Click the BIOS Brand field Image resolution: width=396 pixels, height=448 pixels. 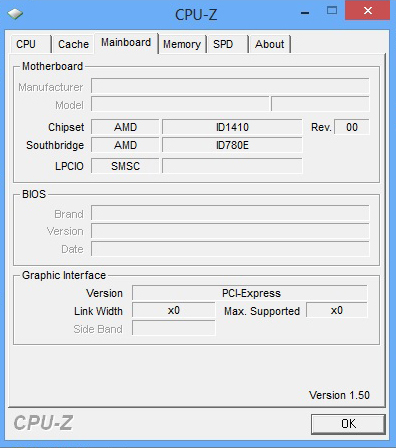click(230, 213)
